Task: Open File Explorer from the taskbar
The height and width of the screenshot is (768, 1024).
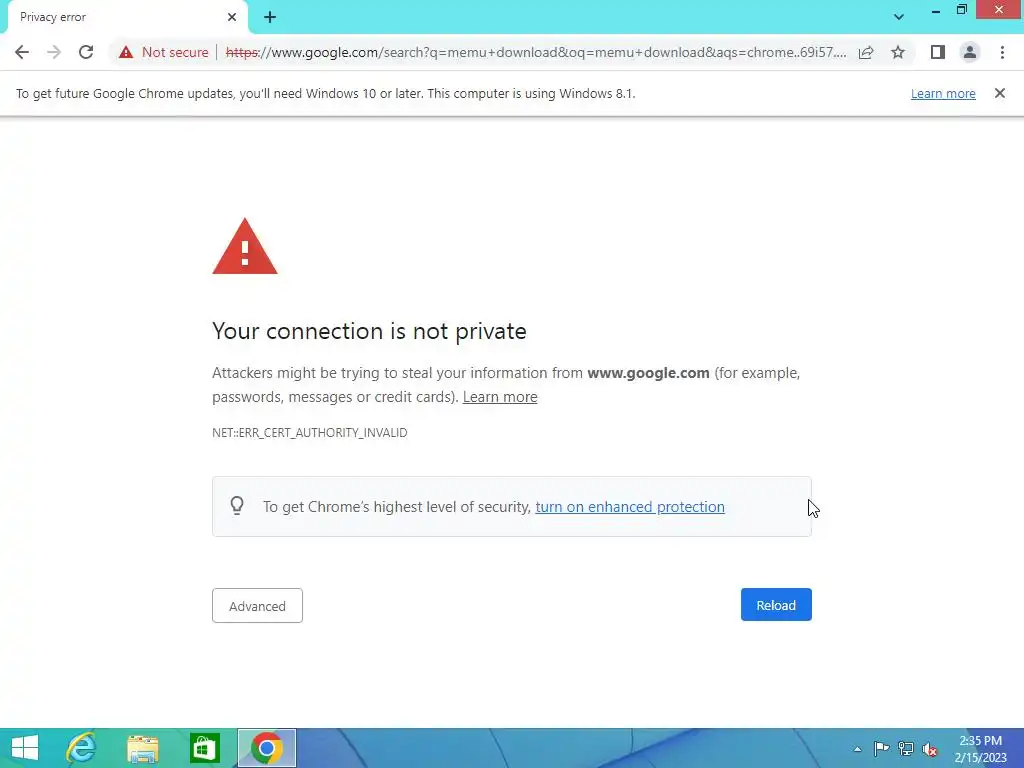Action: click(143, 748)
